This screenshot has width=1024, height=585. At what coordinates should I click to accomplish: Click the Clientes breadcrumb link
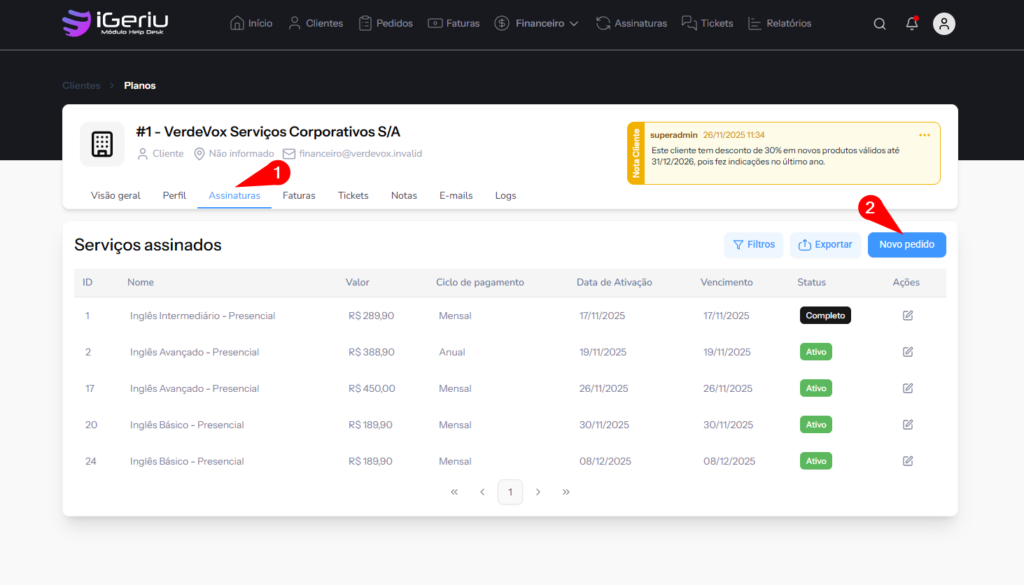click(x=81, y=86)
